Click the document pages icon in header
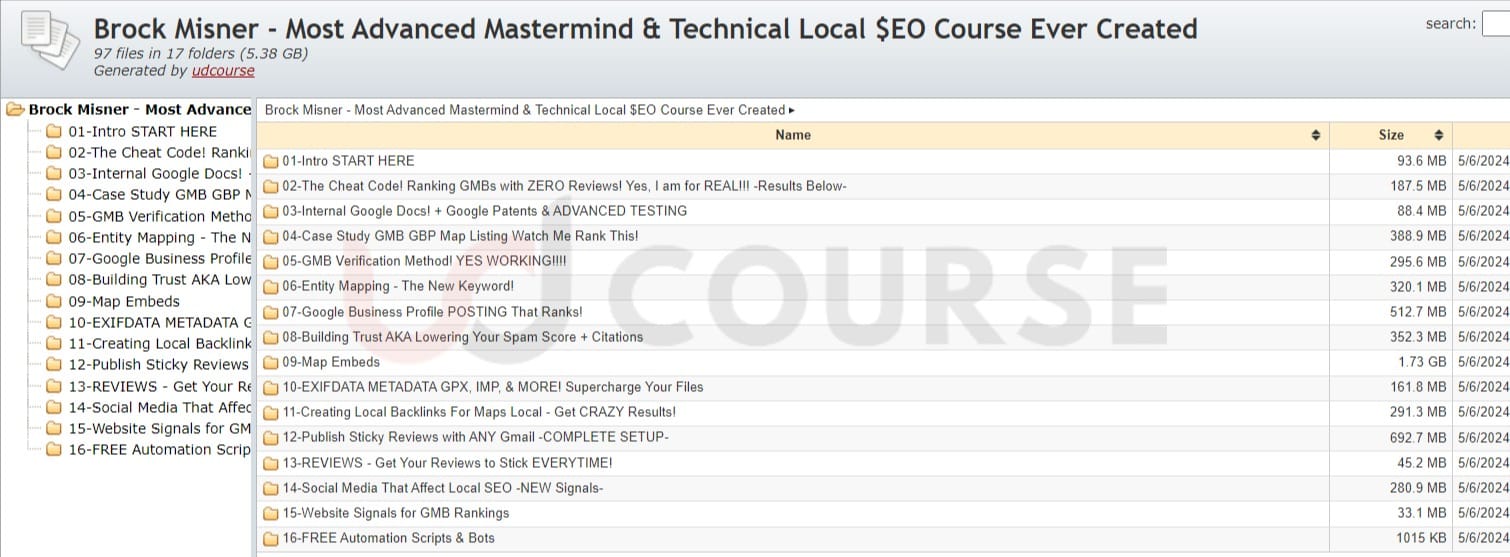Image resolution: width=1510 pixels, height=557 pixels. pyautogui.click(x=49, y=40)
